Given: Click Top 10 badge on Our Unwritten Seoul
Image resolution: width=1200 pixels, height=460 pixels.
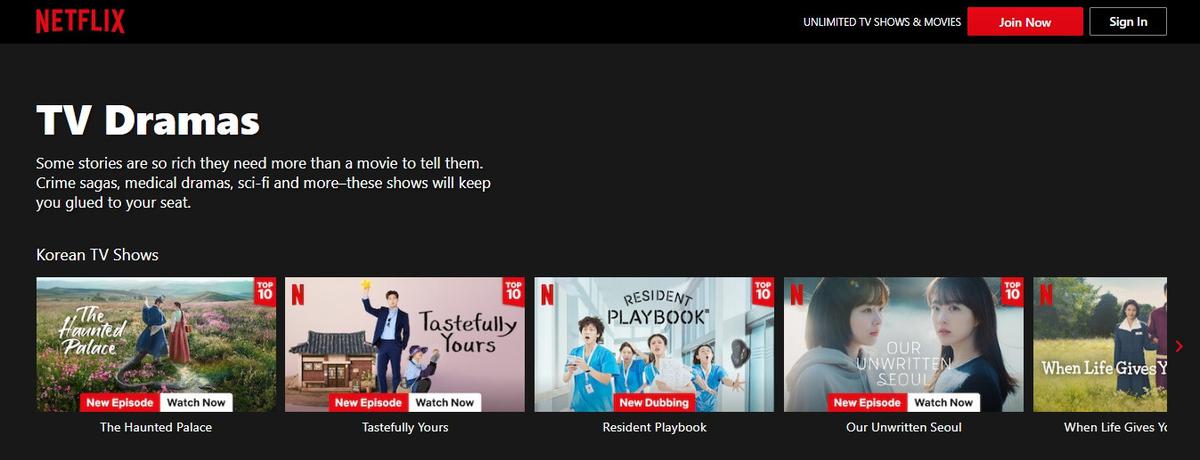Looking at the screenshot, I should coord(1012,290).
